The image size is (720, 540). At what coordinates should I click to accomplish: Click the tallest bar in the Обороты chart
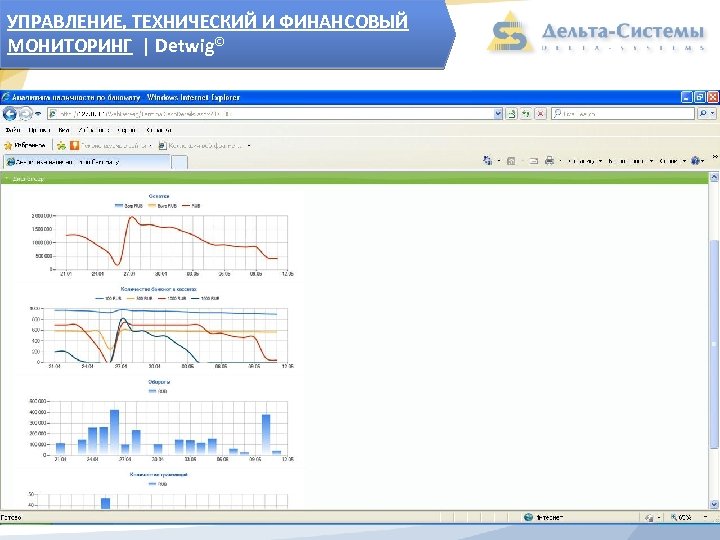[115, 432]
